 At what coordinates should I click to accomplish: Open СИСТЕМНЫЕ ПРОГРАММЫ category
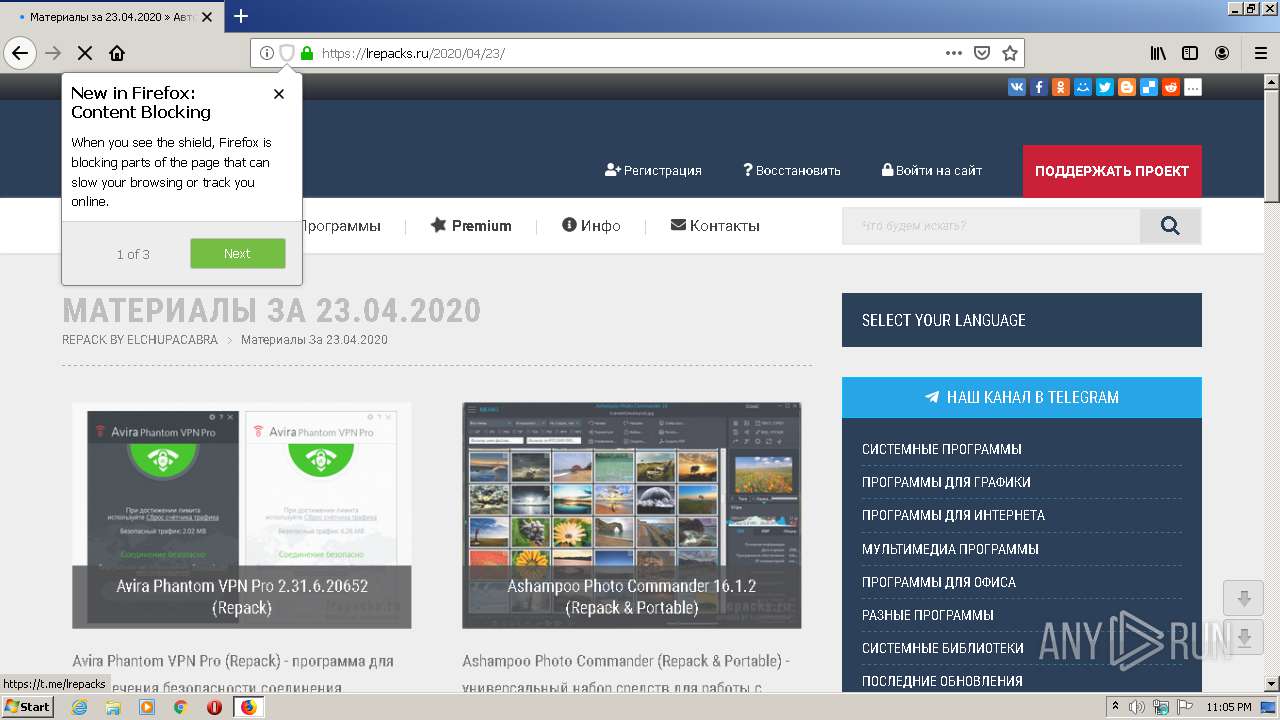click(x=942, y=449)
